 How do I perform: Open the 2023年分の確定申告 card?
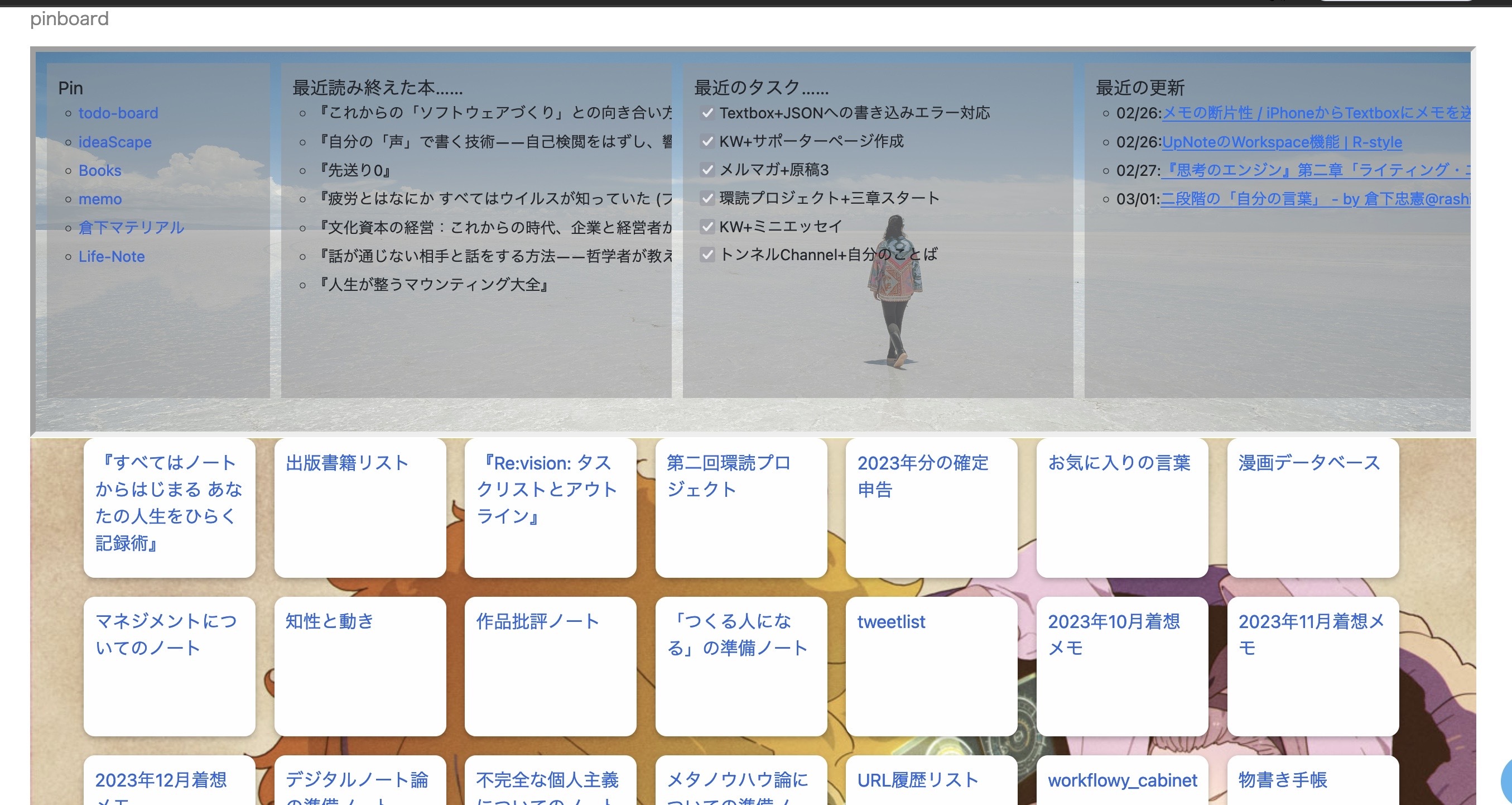923,477
